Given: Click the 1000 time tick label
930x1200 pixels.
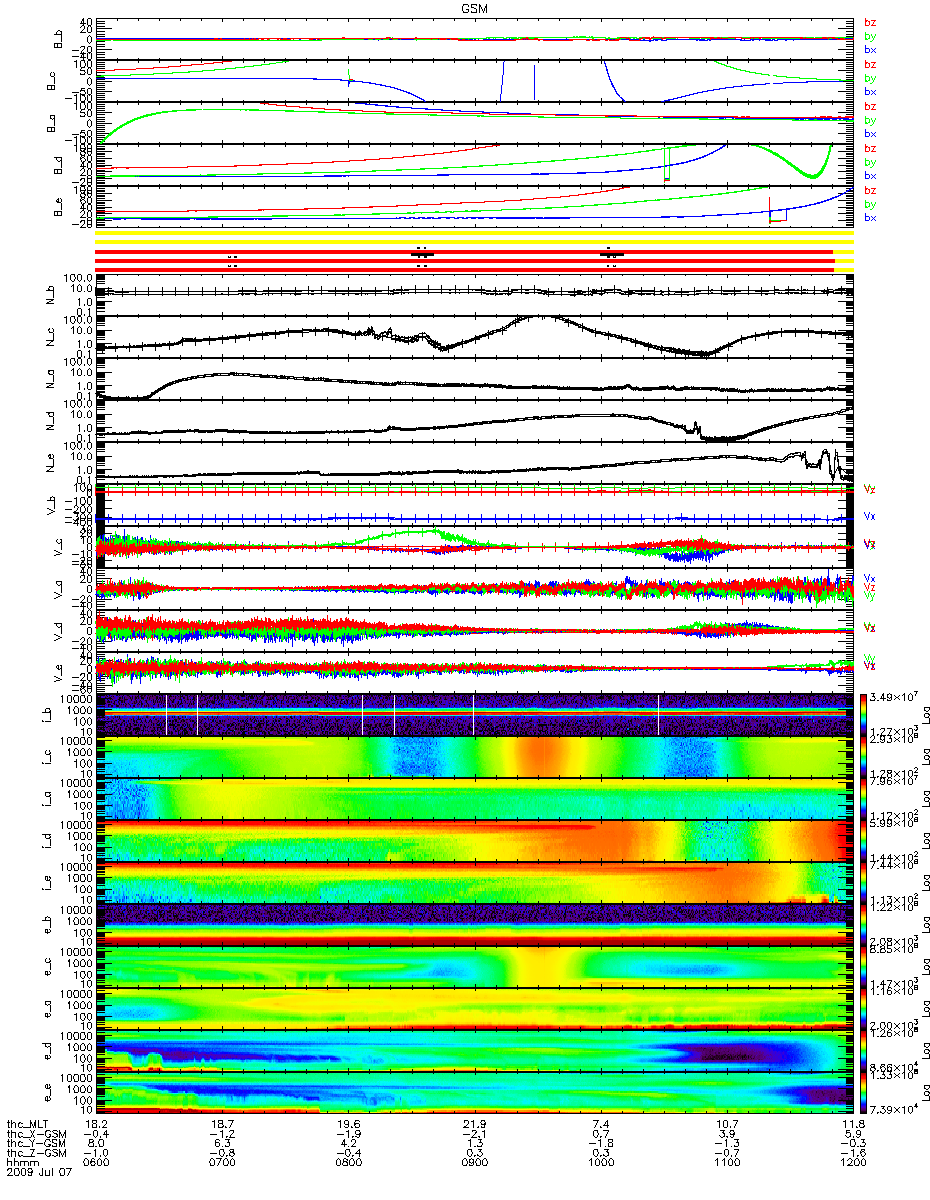Looking at the screenshot, I should [x=600, y=1164].
